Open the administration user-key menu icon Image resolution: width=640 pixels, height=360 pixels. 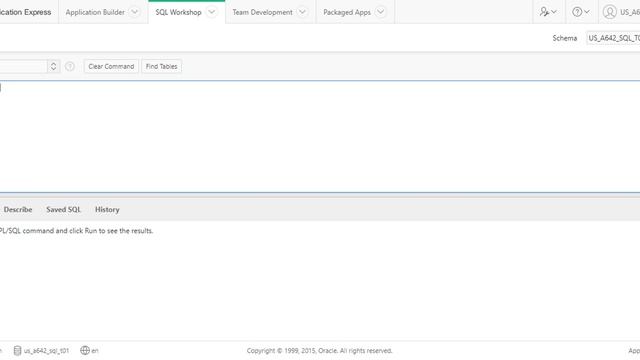[x=548, y=12]
